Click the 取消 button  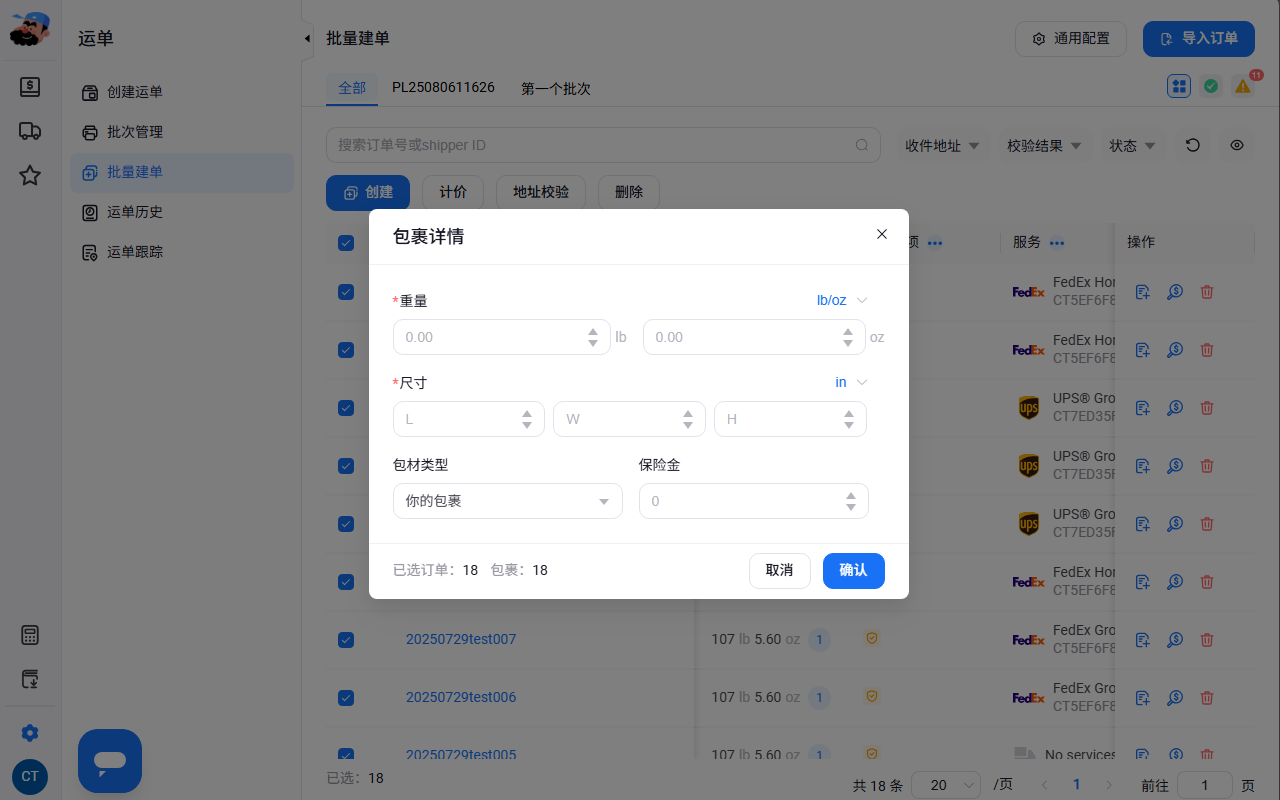coord(780,570)
